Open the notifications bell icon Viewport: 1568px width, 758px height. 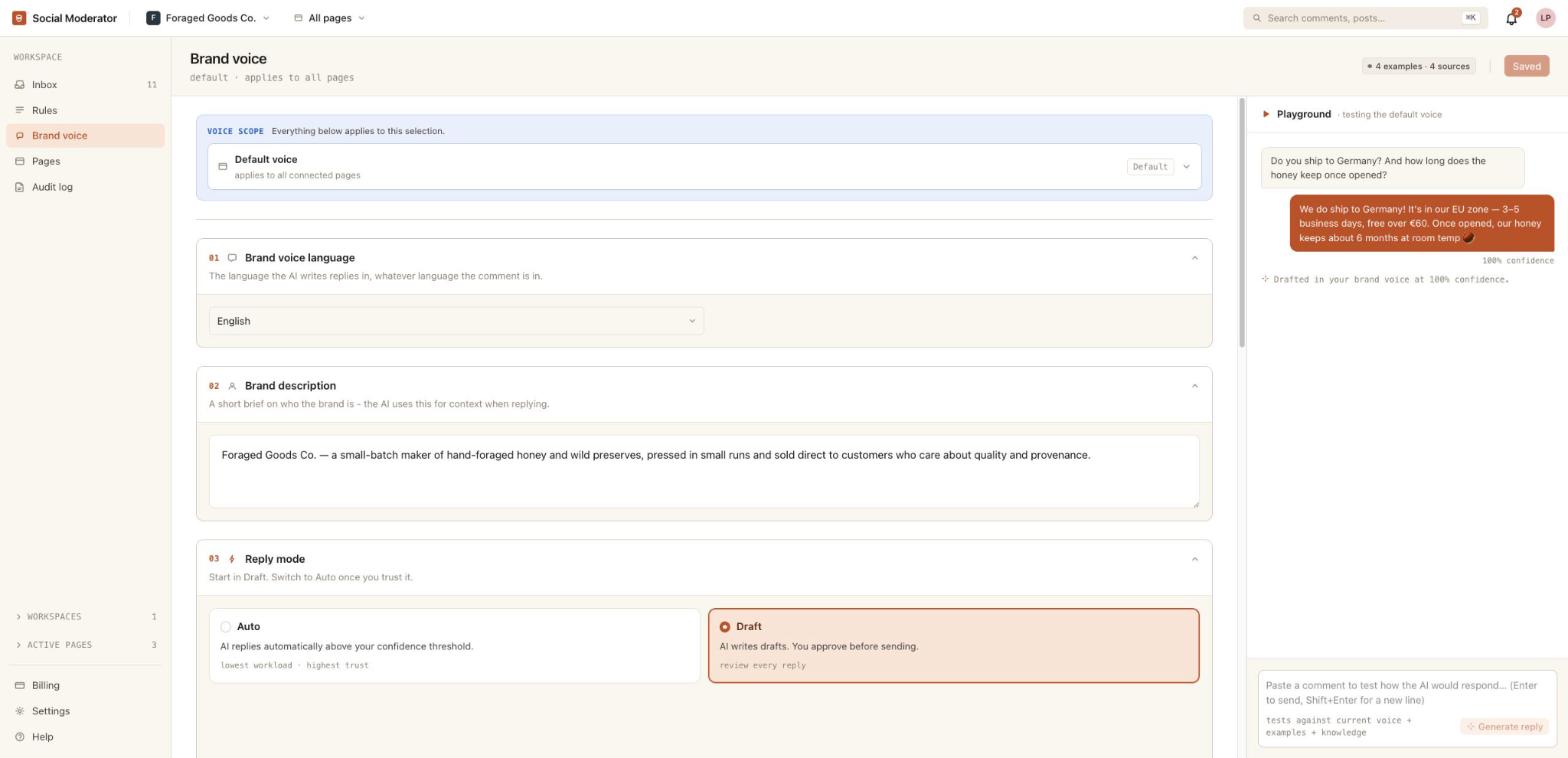coord(1511,18)
